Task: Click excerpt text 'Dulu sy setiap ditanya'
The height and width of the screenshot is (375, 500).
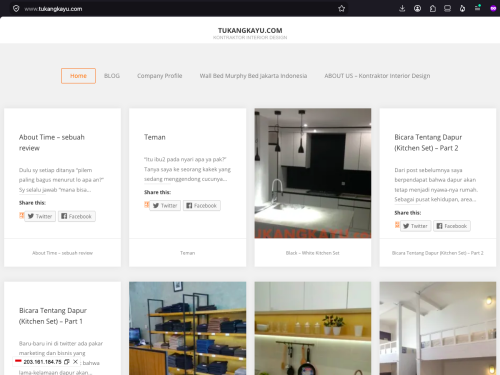Action: (55, 170)
